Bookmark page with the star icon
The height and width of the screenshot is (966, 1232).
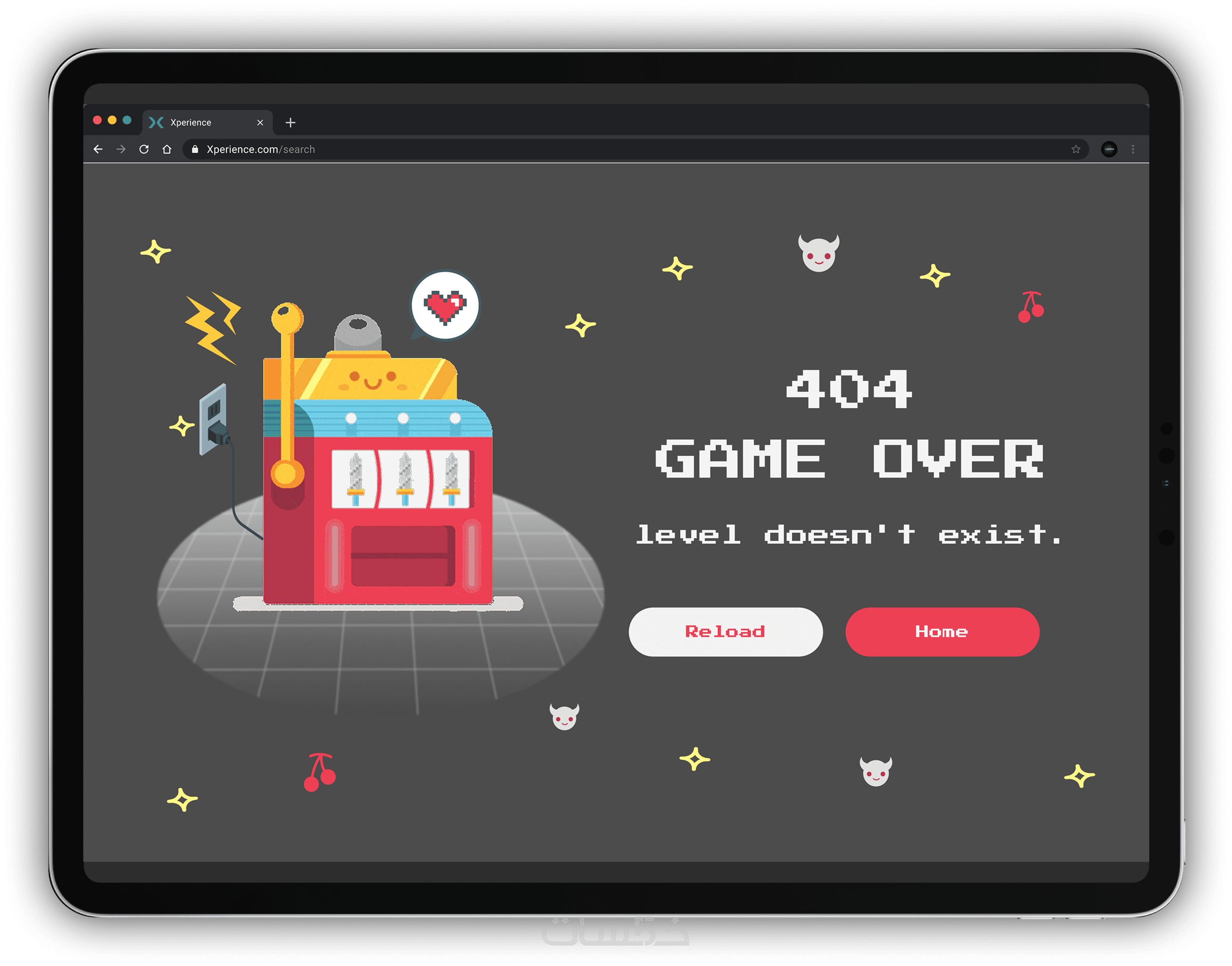click(x=1075, y=149)
